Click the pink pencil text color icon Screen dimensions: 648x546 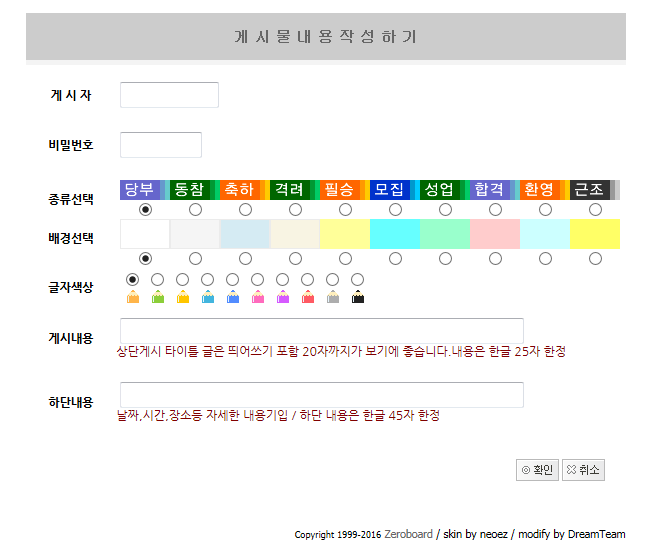click(258, 297)
